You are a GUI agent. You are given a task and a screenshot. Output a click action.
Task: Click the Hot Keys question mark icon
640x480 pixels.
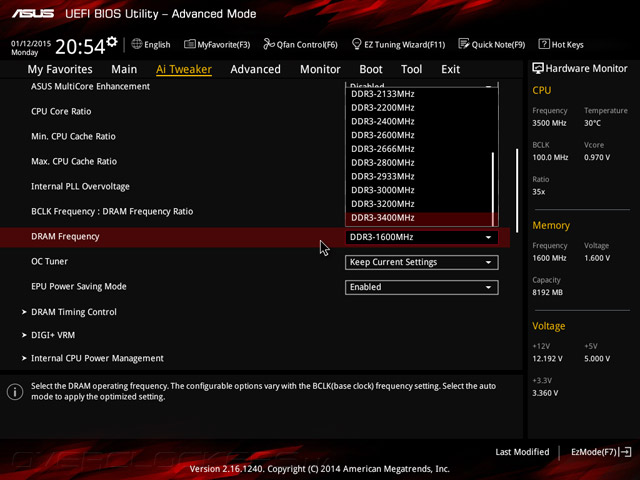pos(544,44)
